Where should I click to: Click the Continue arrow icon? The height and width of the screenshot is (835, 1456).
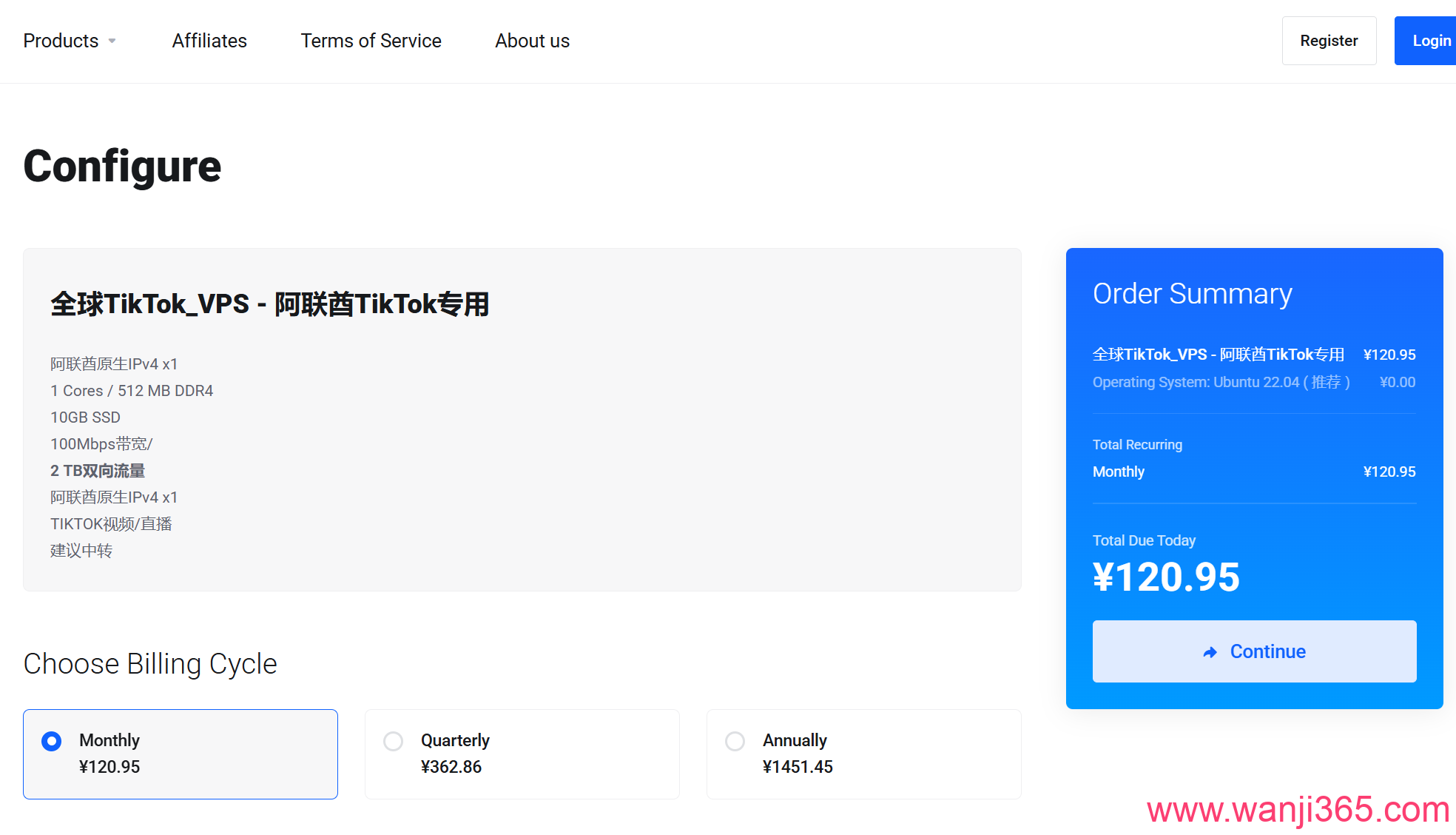1210,652
